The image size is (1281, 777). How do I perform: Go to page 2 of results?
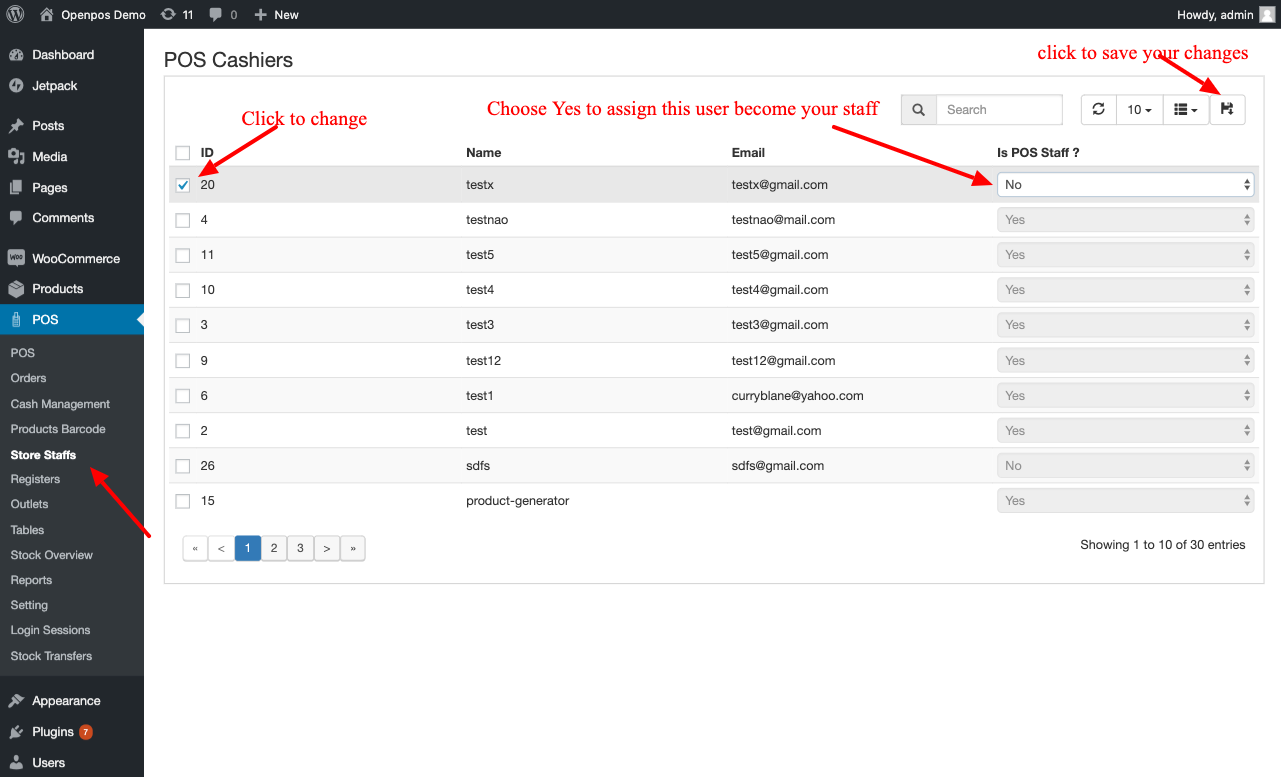[273, 548]
